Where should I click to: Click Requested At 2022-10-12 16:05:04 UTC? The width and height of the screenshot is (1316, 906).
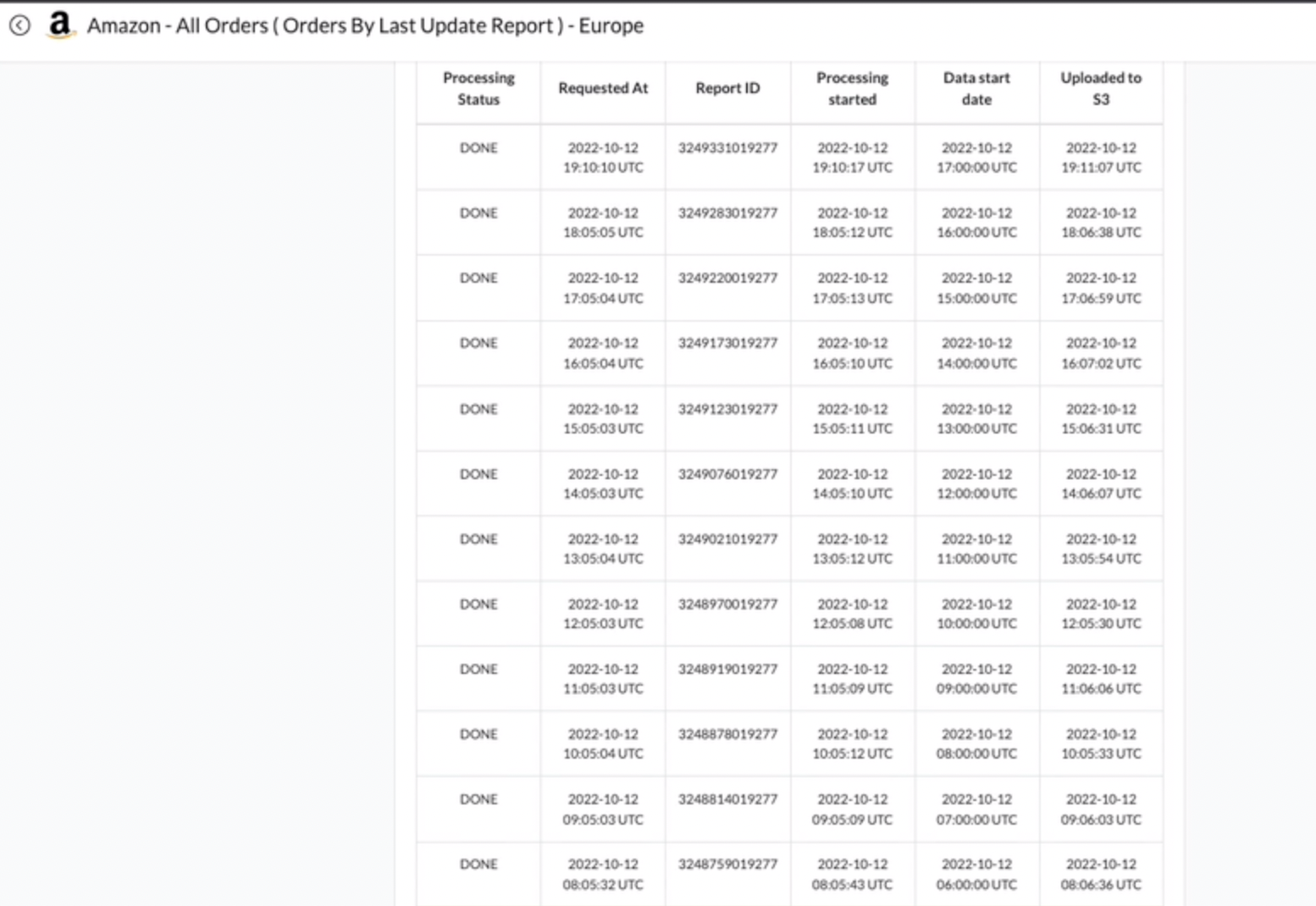(x=603, y=353)
